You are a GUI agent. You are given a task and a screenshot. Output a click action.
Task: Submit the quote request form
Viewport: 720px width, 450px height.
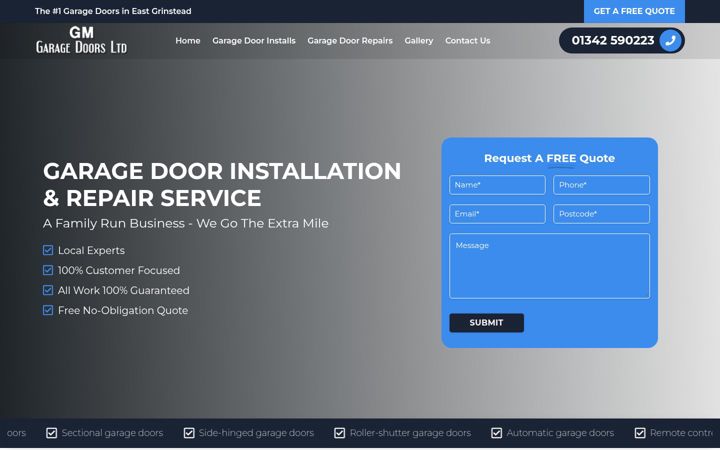pyautogui.click(x=486, y=323)
